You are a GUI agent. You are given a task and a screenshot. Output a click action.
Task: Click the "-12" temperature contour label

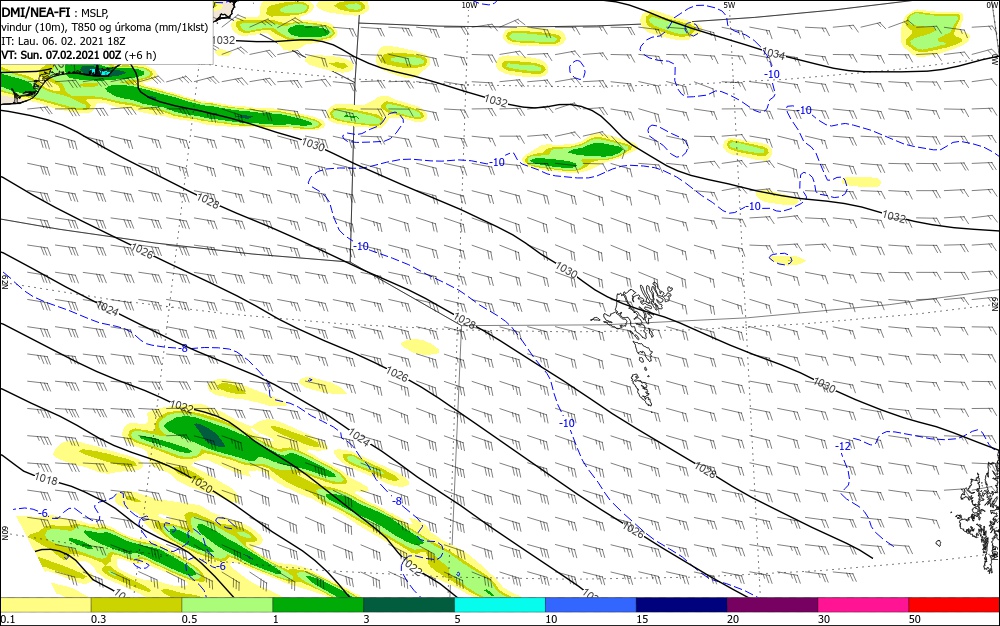tap(843, 446)
